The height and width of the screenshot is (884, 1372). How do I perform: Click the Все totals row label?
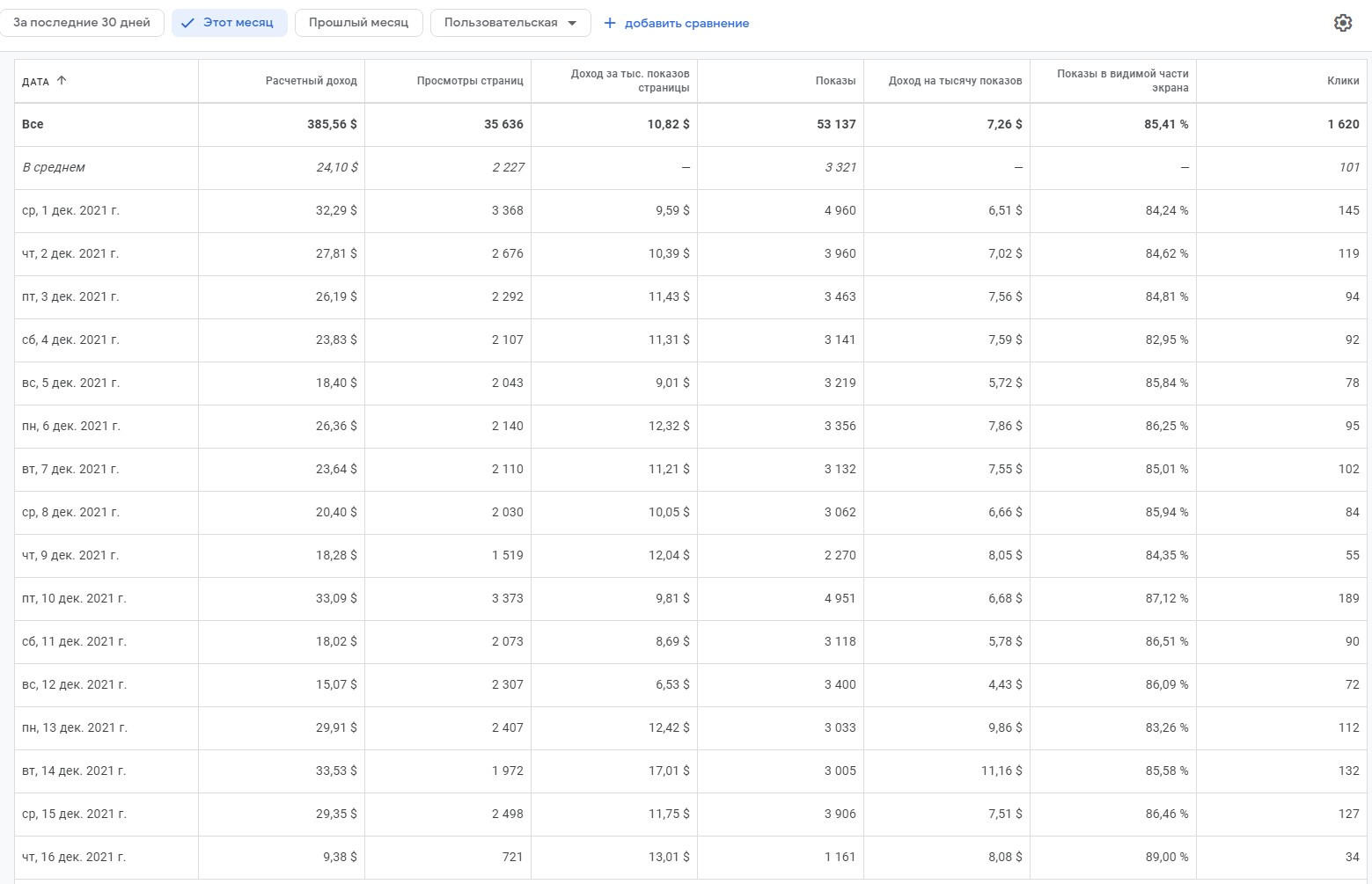[x=33, y=125]
